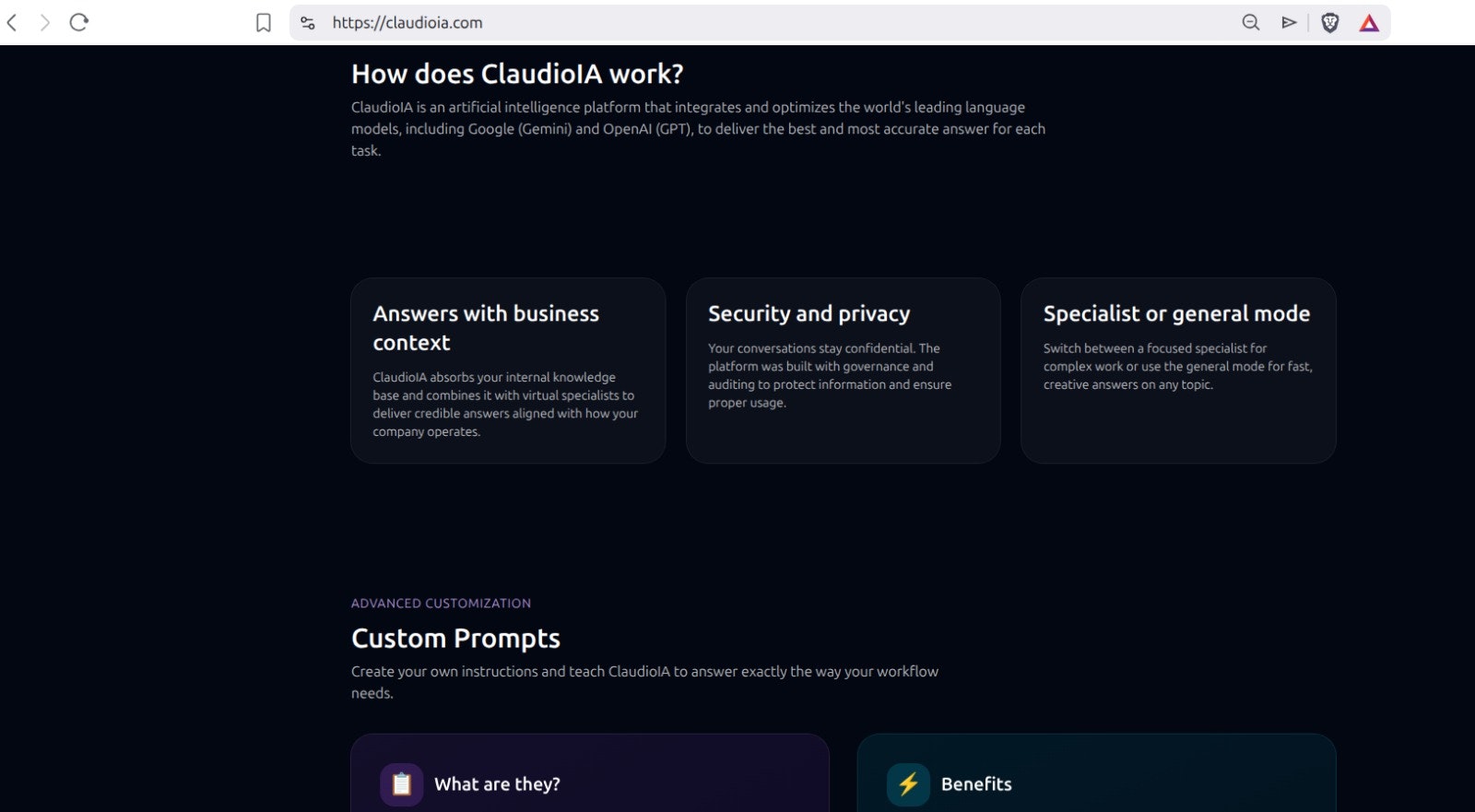Click the ADVANCED CUSTOMIZATION label
The width and height of the screenshot is (1475, 812).
pyautogui.click(x=440, y=603)
